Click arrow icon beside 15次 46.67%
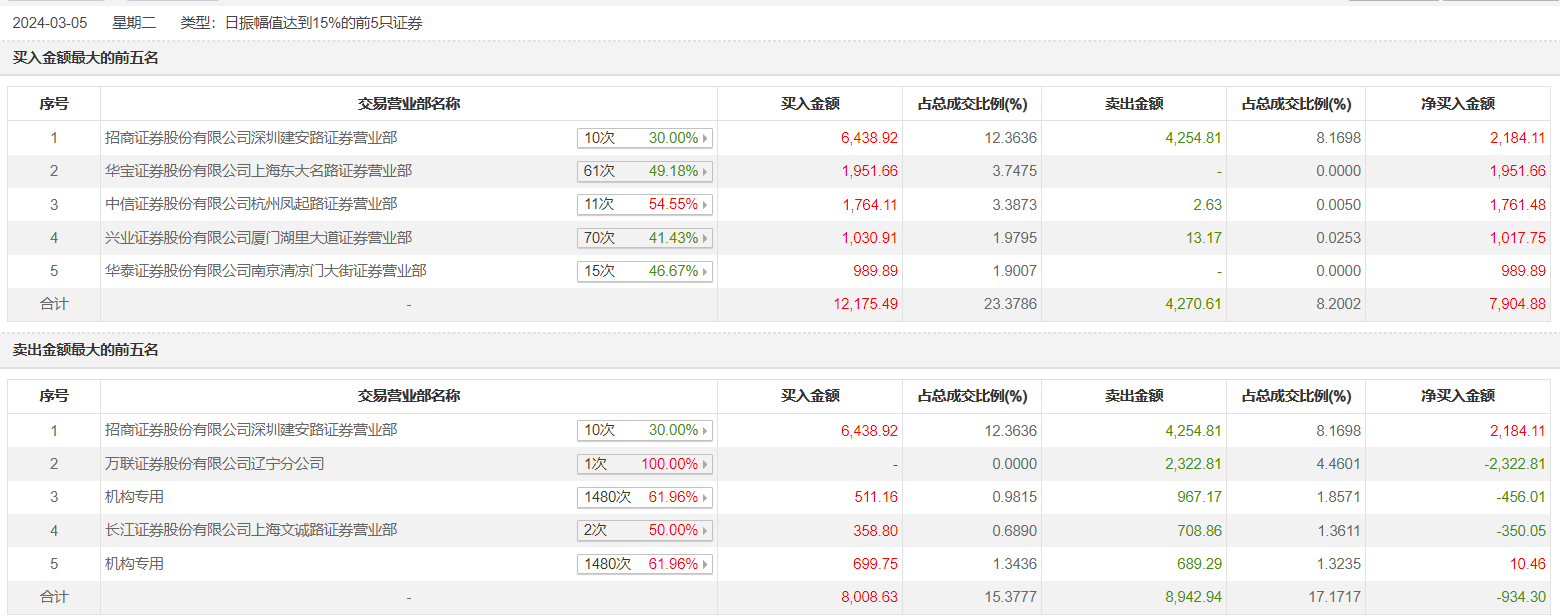The height and width of the screenshot is (616, 1560). tap(706, 271)
